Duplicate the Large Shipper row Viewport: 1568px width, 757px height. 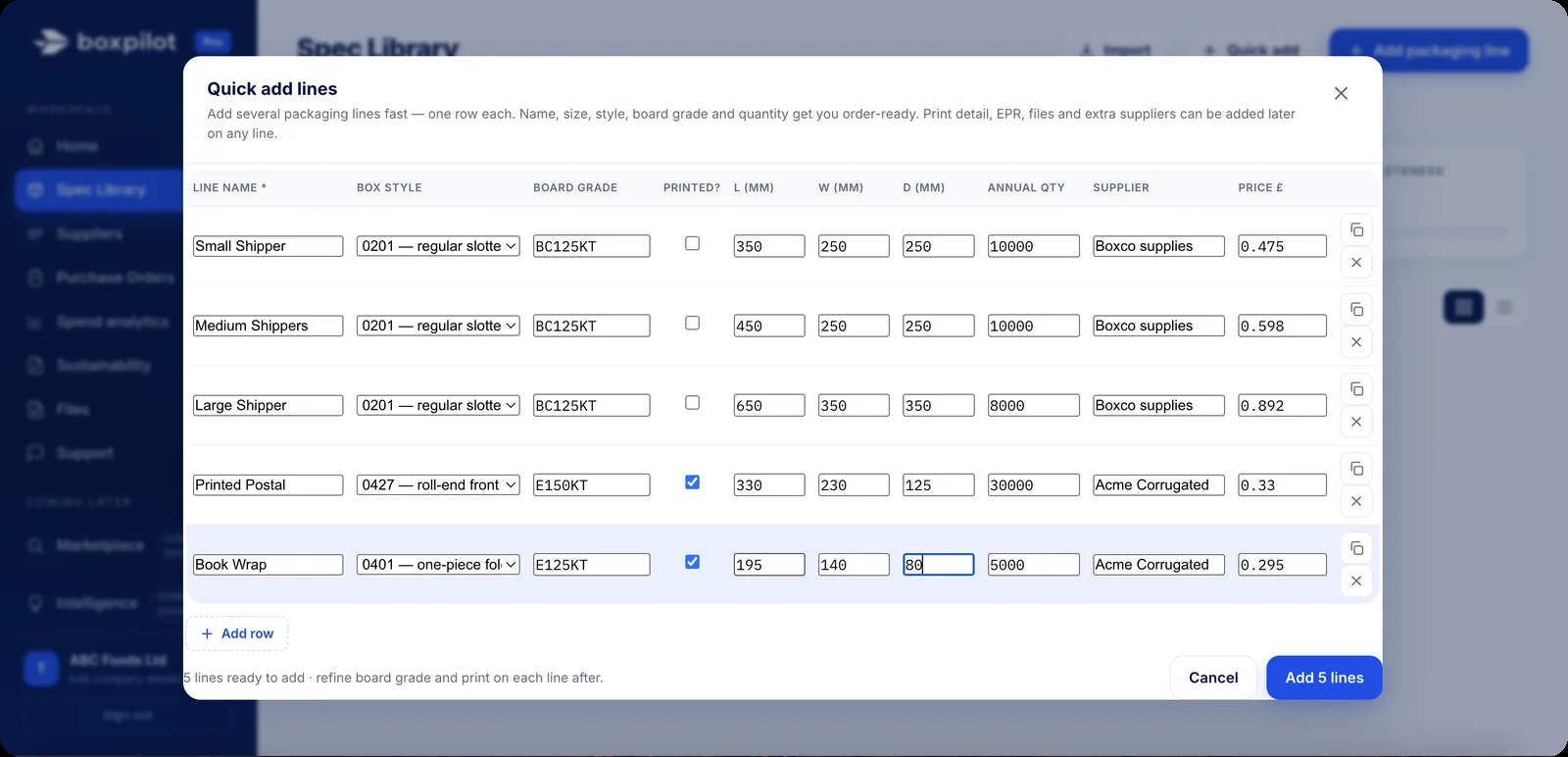pos(1356,388)
